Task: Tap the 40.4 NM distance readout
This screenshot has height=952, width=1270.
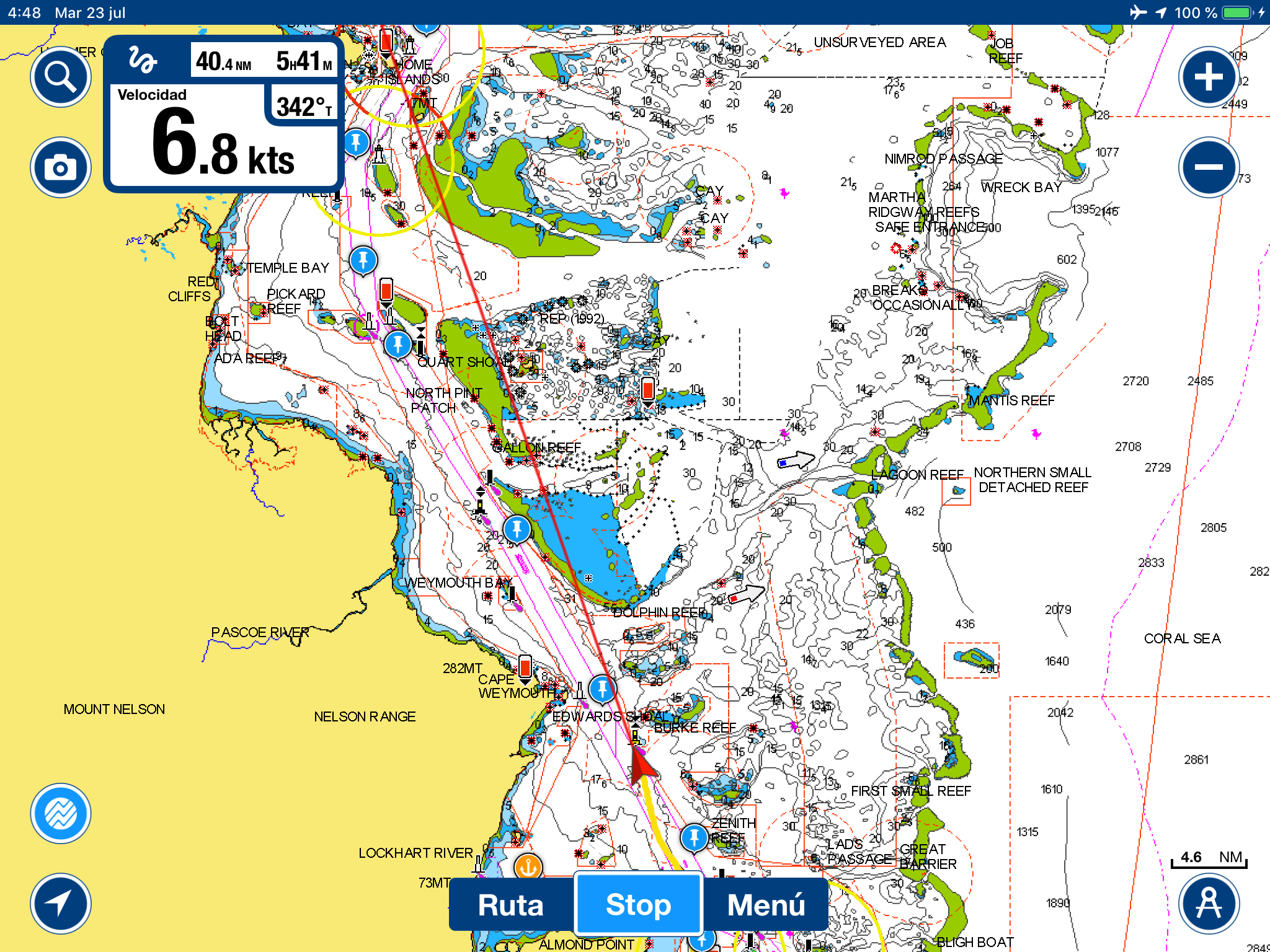Action: pos(224,61)
